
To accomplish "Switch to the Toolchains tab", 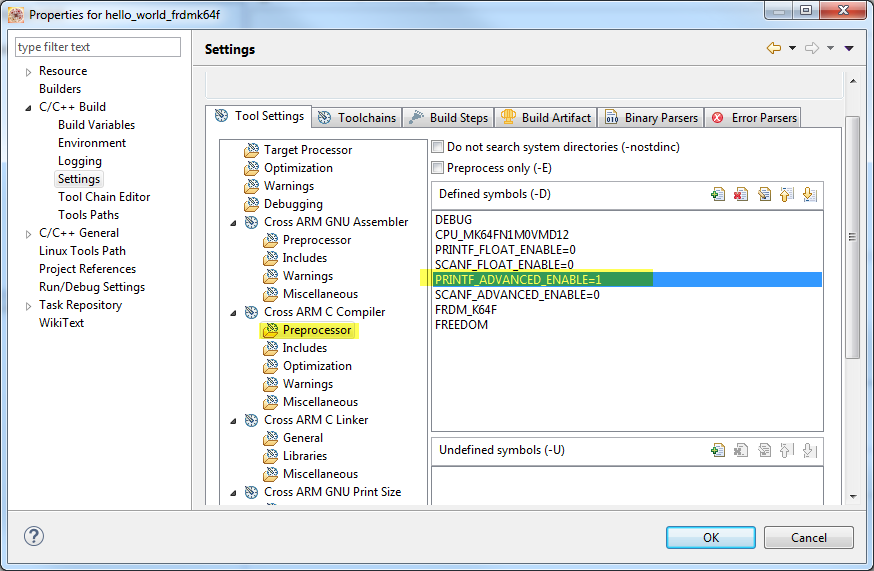I will point(357,118).
